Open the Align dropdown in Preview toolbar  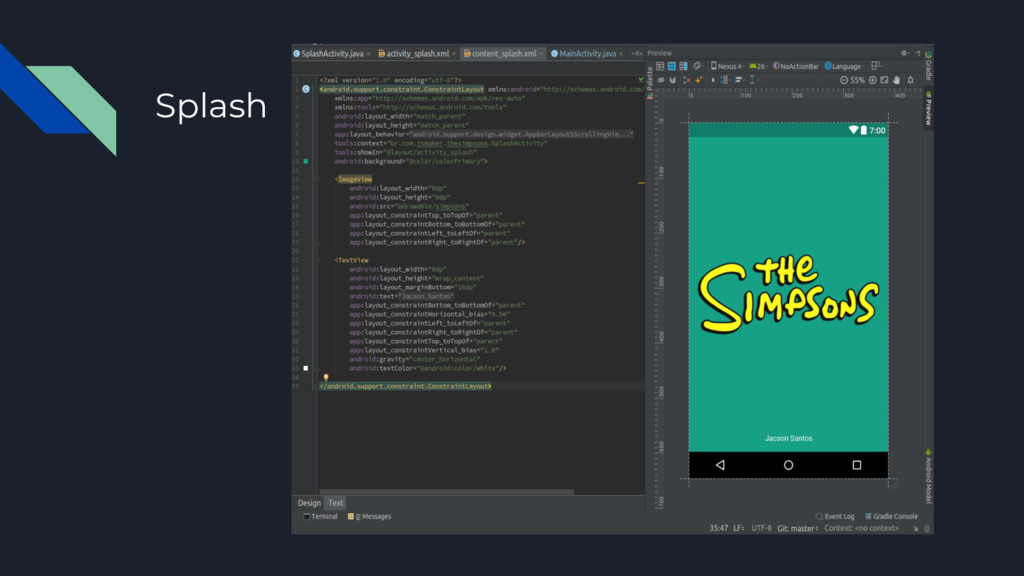tap(739, 80)
